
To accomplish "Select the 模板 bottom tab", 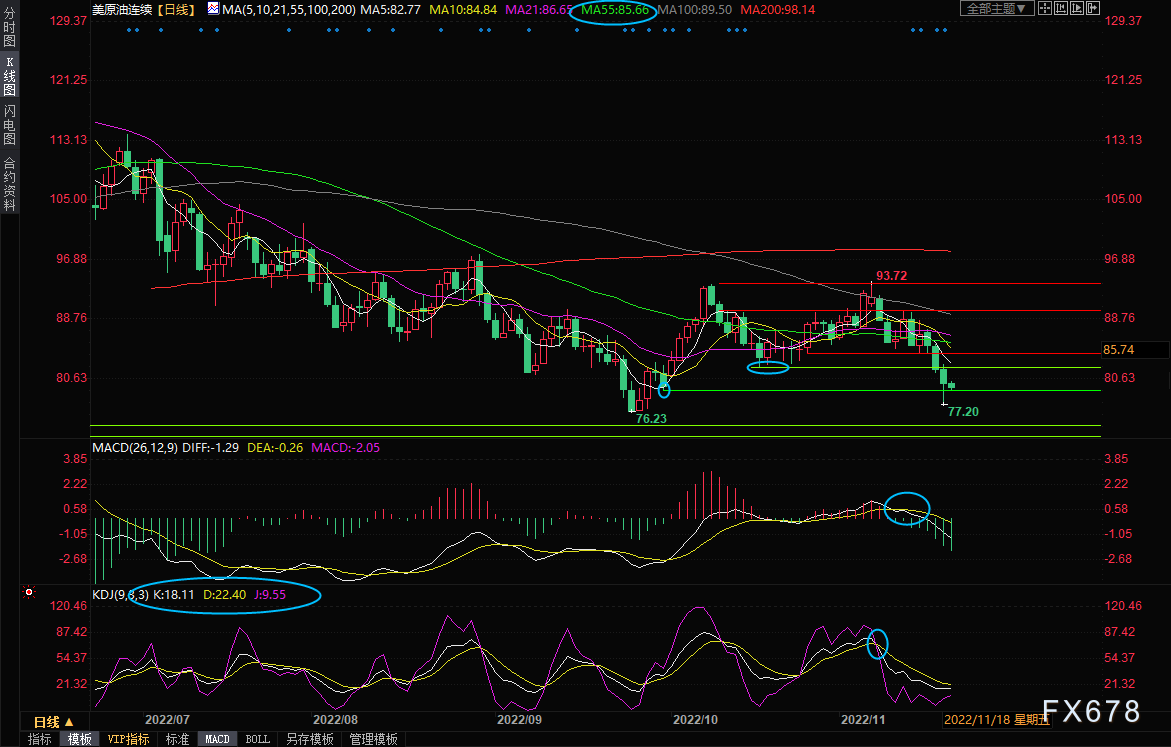I will tap(80, 739).
